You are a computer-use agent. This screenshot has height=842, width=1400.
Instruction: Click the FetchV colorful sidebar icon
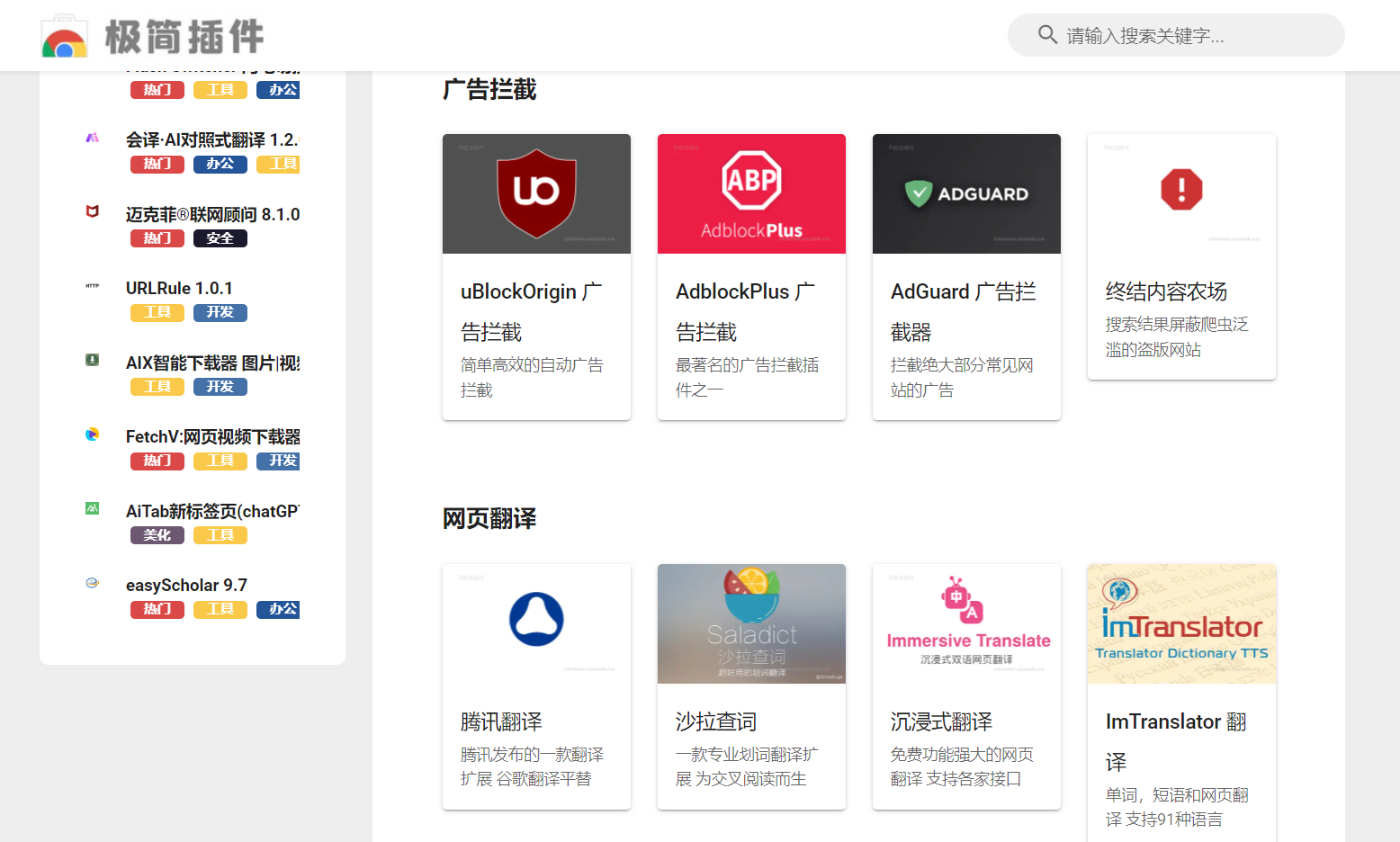pyautogui.click(x=92, y=434)
